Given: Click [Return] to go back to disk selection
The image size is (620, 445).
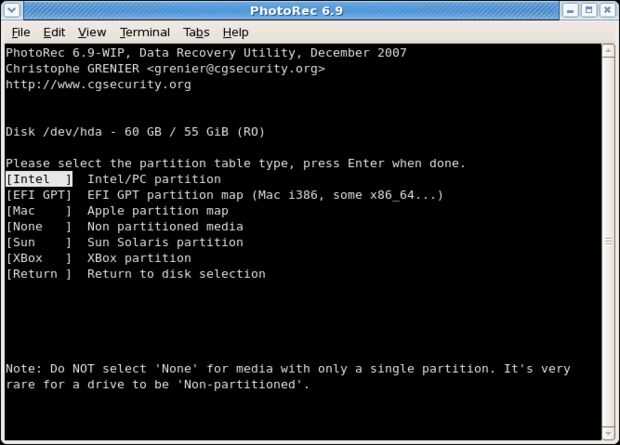Looking at the screenshot, I should (39, 274).
